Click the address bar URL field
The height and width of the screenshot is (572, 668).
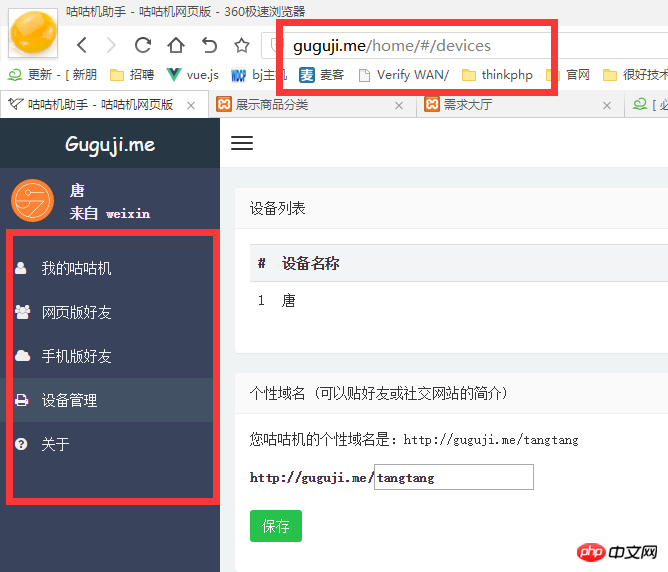[464, 45]
